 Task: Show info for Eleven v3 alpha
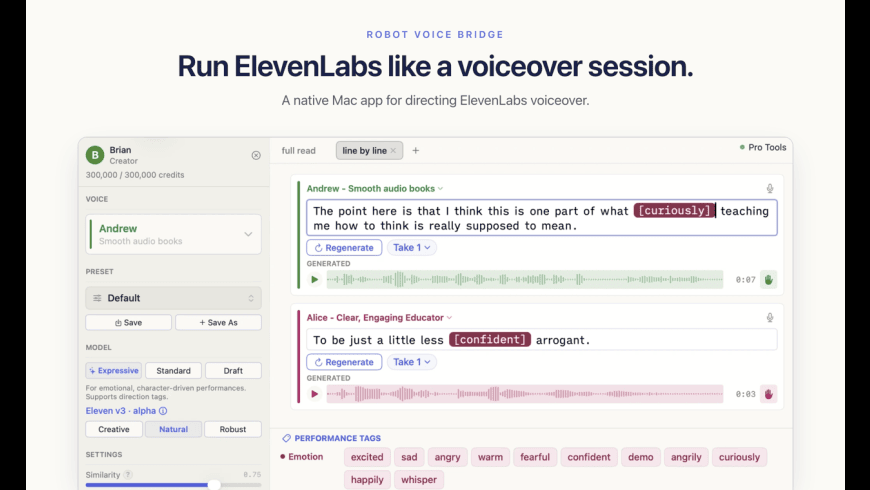pos(163,411)
